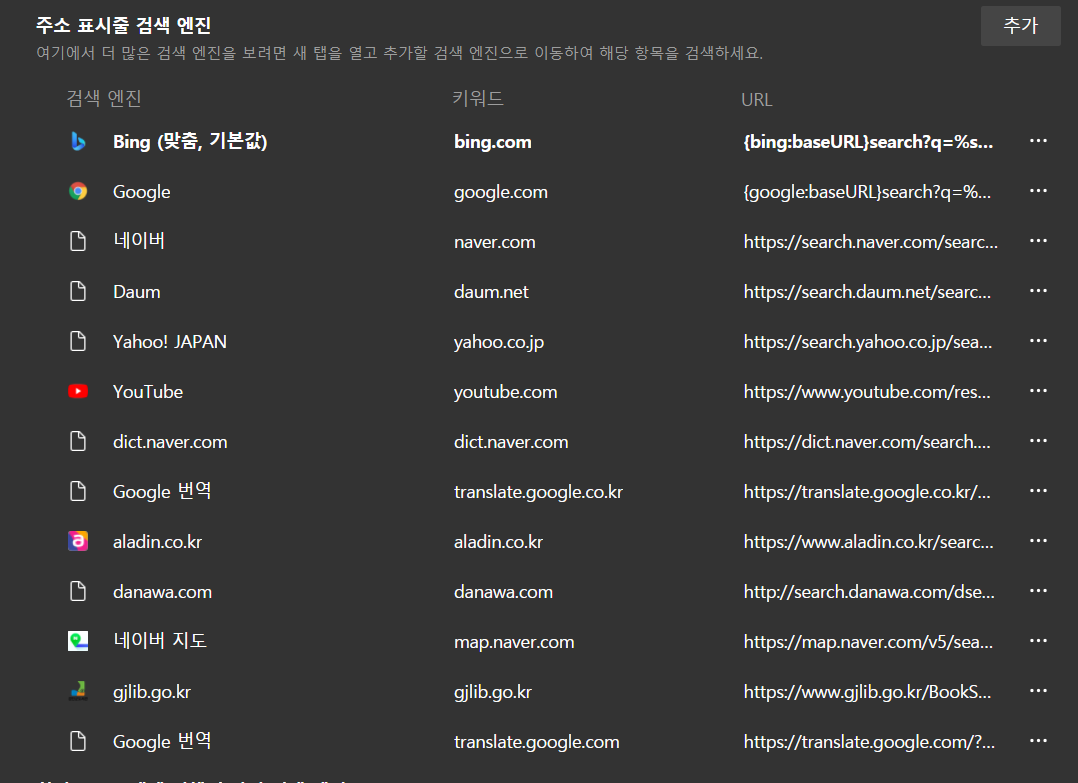Click the daum.net keyword

coord(491,292)
